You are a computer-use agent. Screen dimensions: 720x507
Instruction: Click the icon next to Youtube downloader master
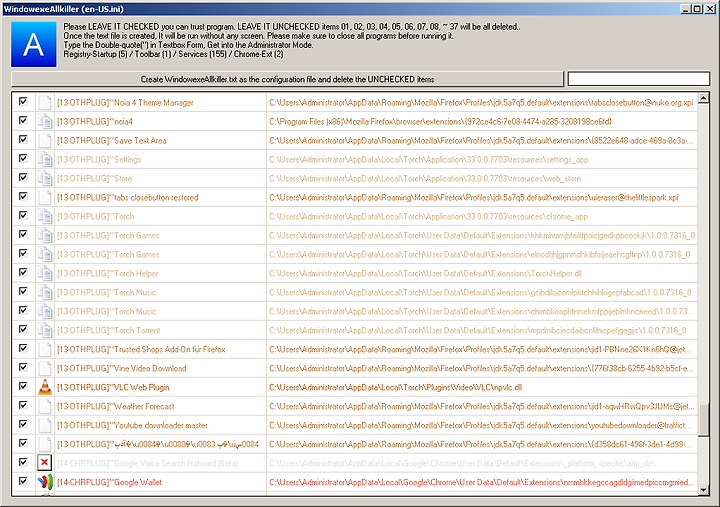(45, 425)
